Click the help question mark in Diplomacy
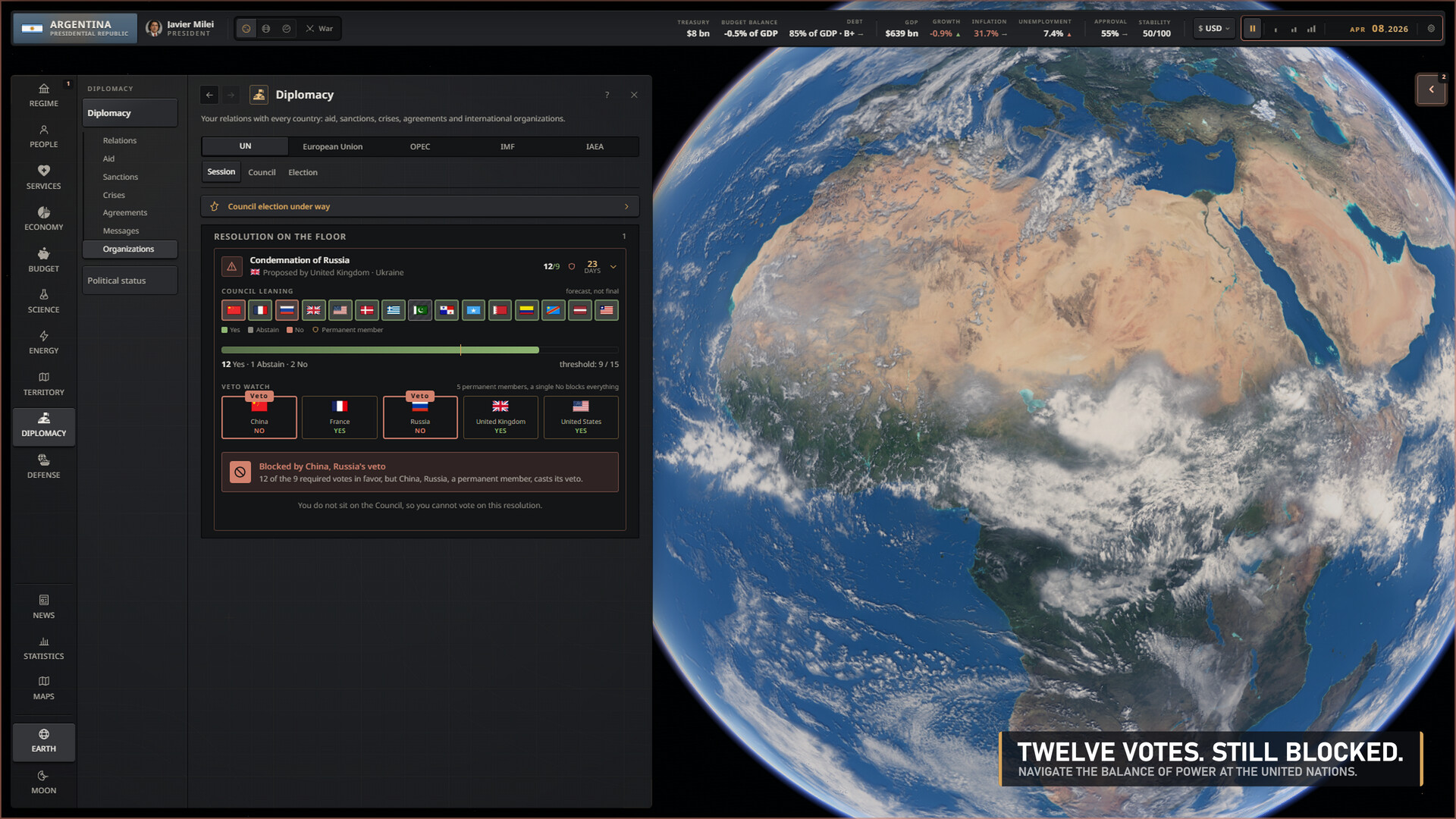 click(607, 95)
